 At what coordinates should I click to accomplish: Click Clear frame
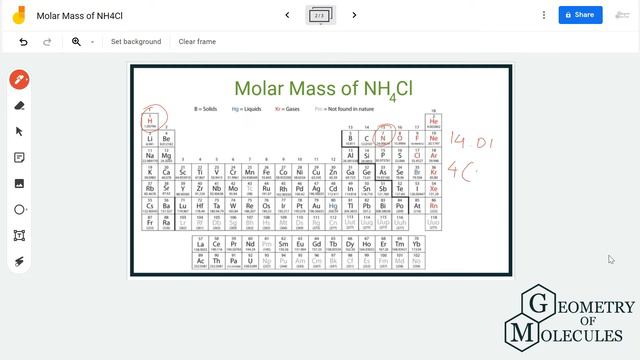tap(197, 42)
